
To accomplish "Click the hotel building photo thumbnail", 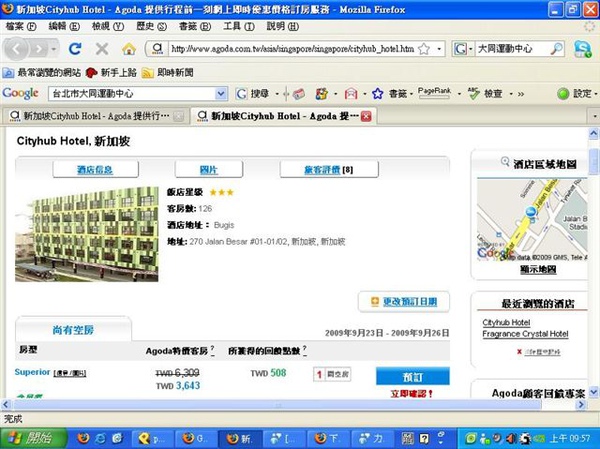I will pos(86,234).
